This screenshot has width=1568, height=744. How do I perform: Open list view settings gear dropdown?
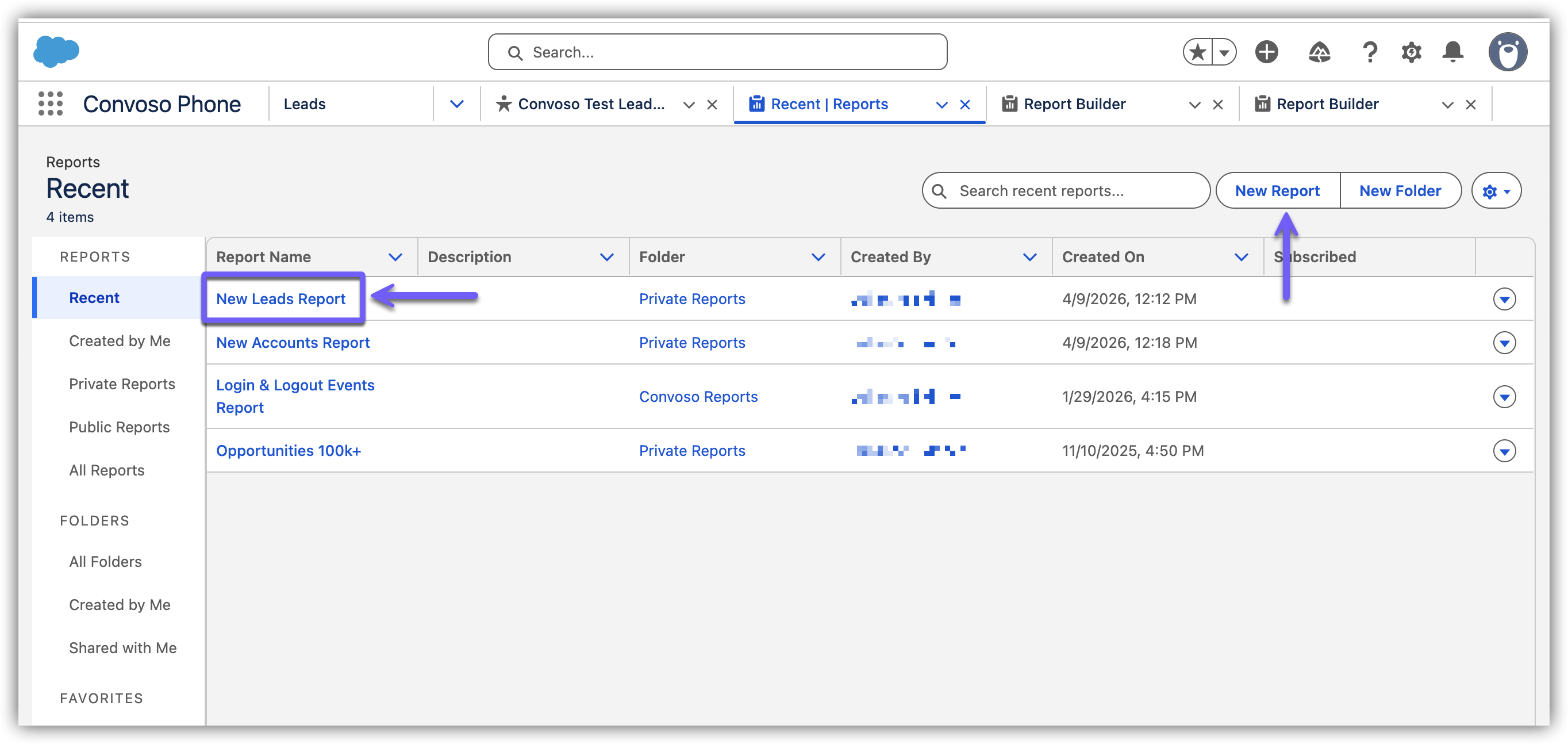[1496, 191]
